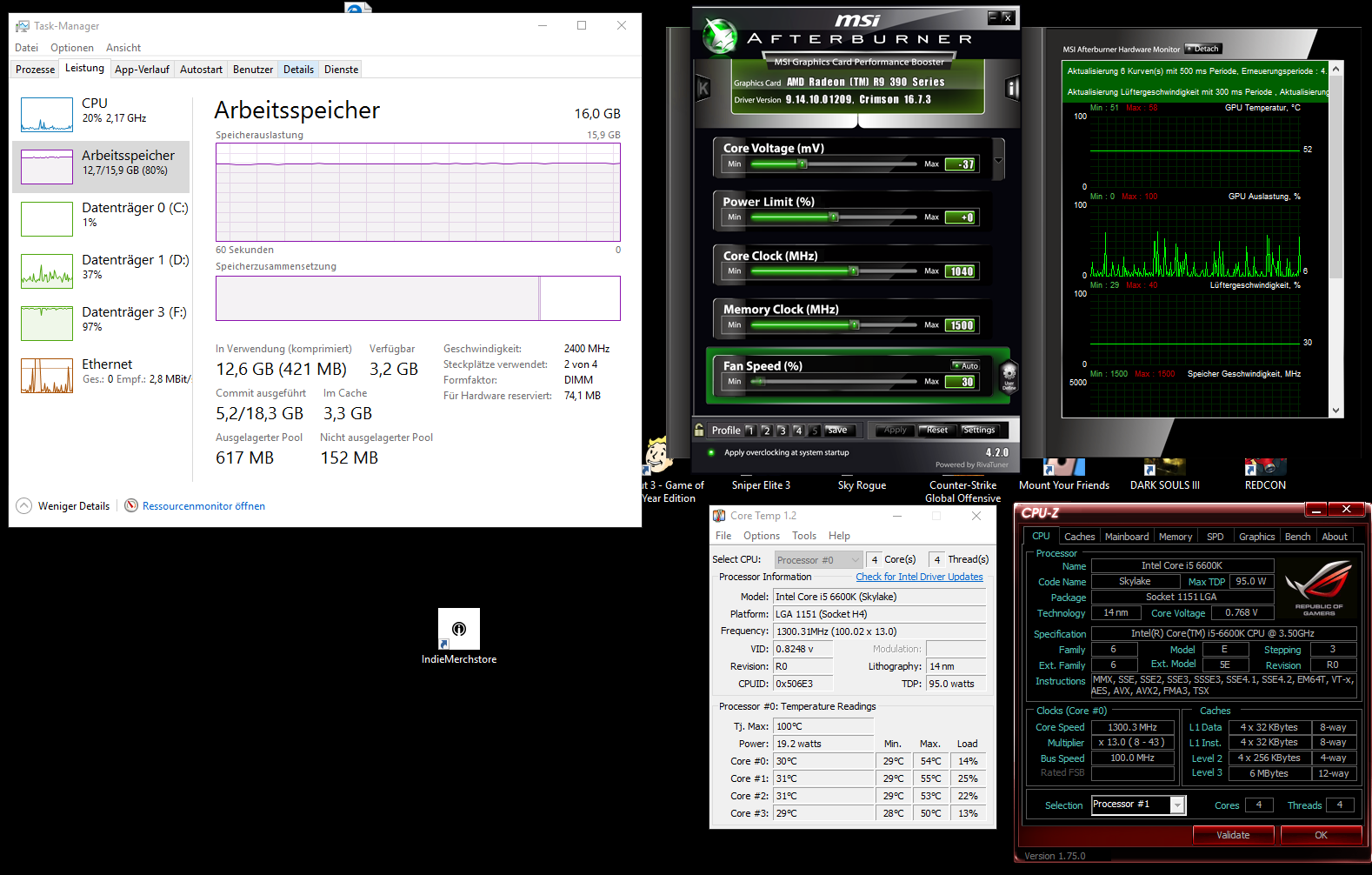Click Check for Intel Driver Updates link
This screenshot has width=1372, height=875.
919,577
